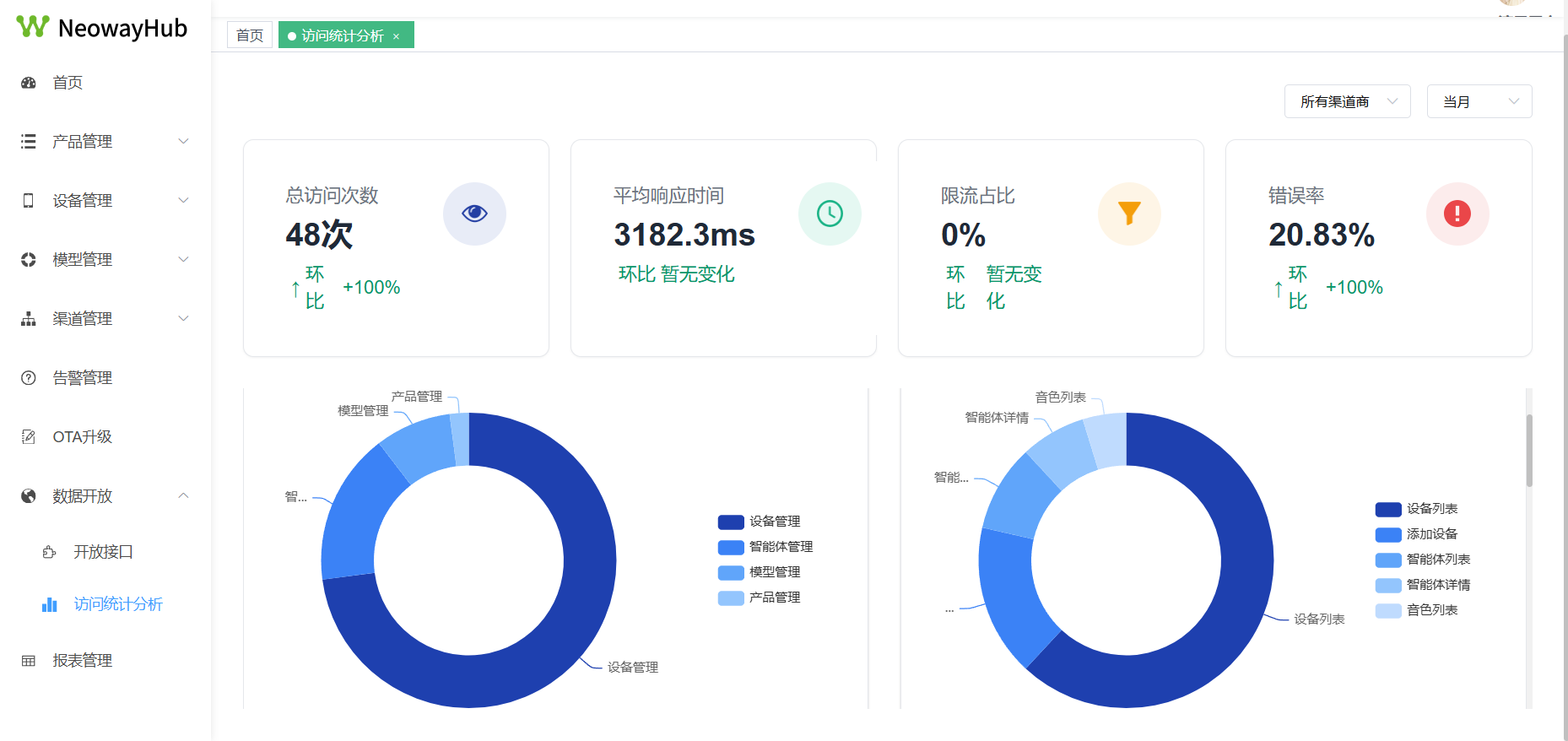The image size is (1568, 741).
Task: Click the hierarchy icon beside 渠道管理
Action: point(29,319)
